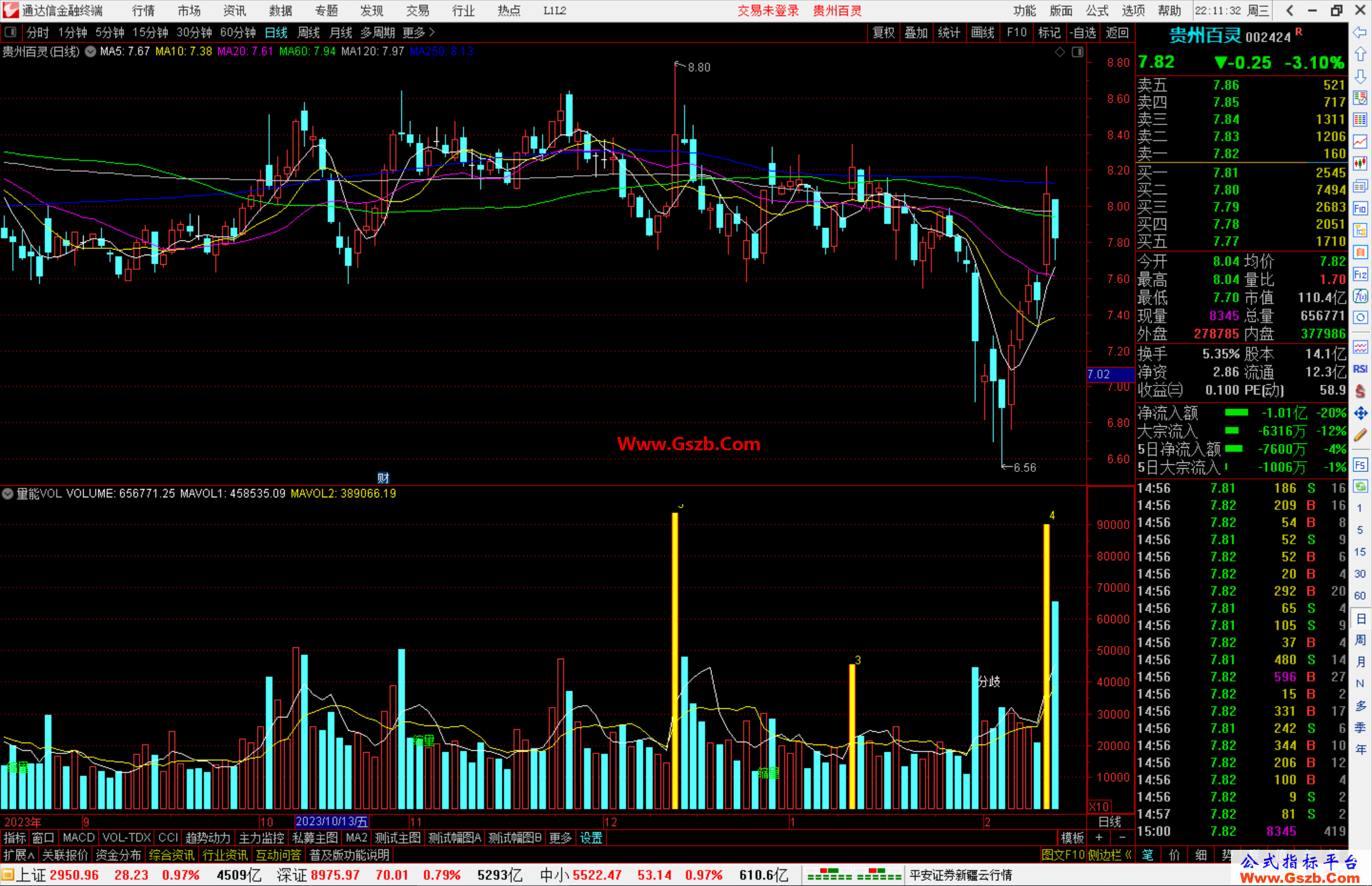Open the 复权 adjustment dropdown

tap(884, 32)
